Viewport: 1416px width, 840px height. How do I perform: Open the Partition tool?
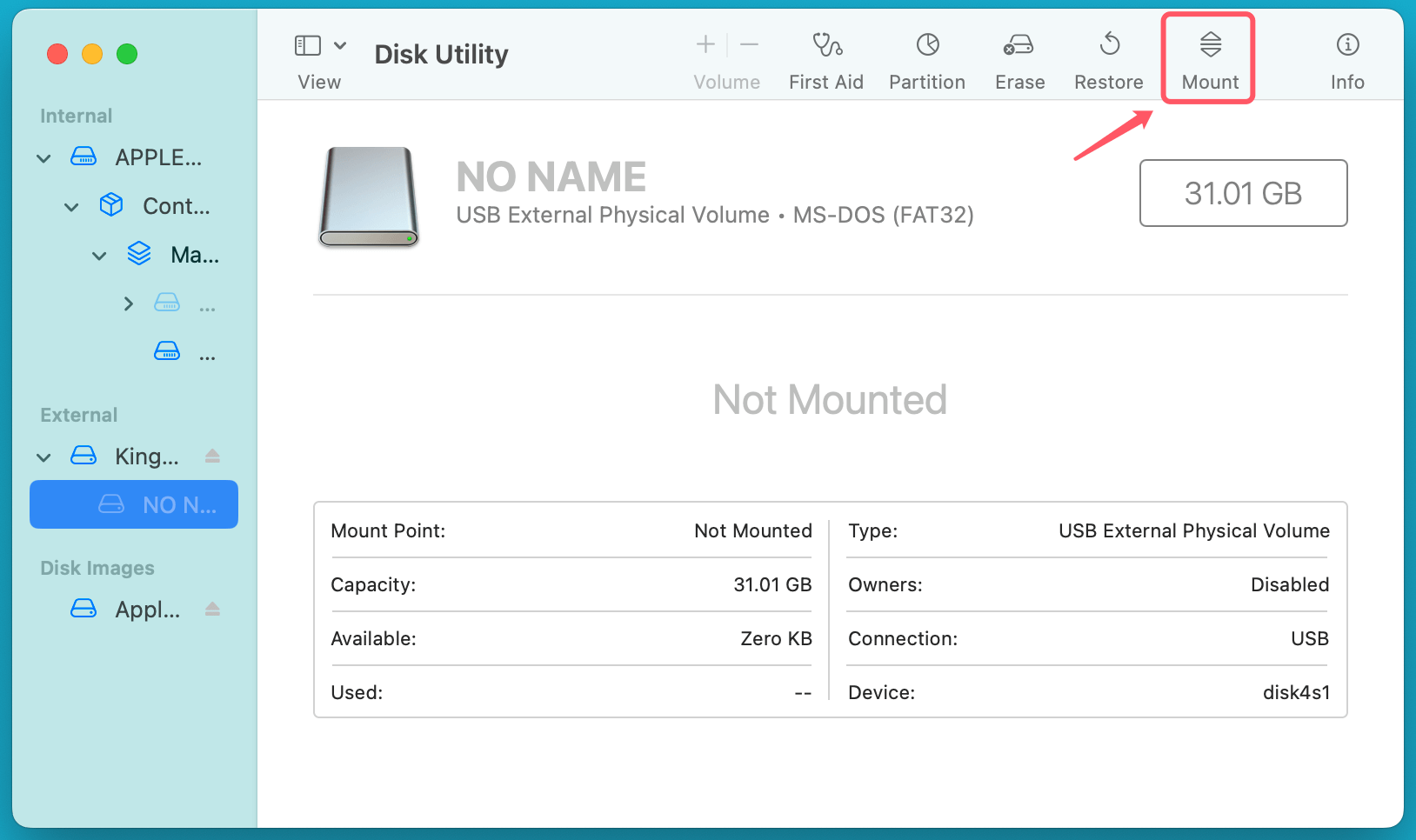(926, 57)
